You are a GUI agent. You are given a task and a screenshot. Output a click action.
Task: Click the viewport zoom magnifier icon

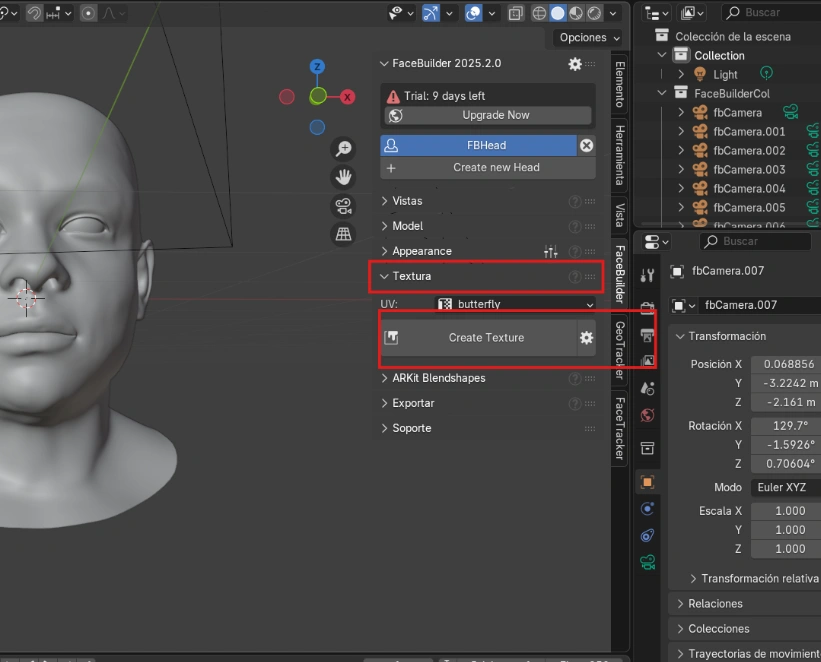[x=343, y=146]
